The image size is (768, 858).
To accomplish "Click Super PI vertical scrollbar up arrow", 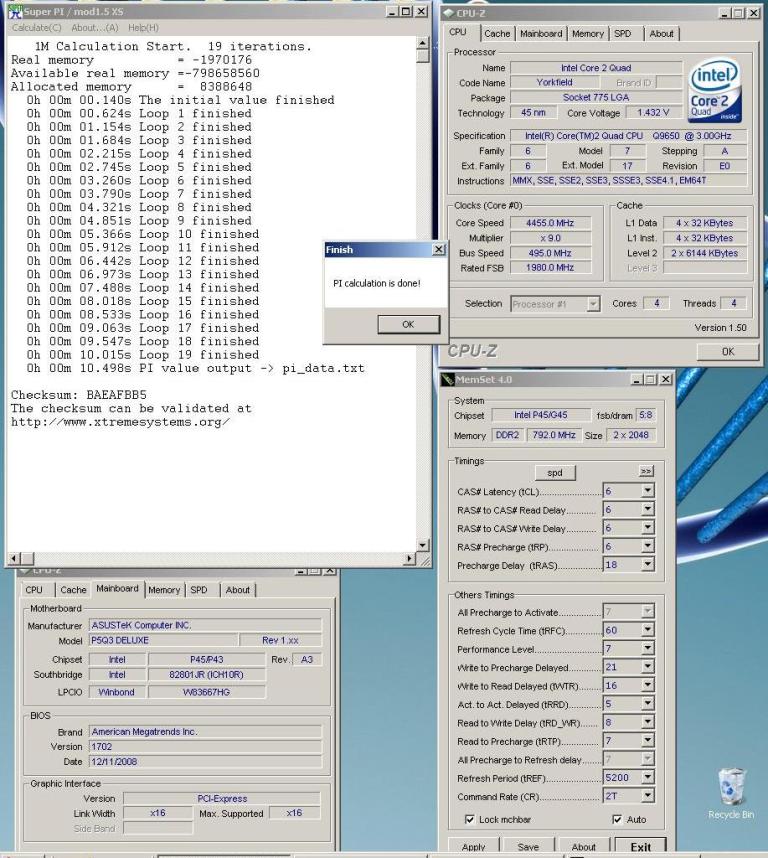I will click(422, 43).
